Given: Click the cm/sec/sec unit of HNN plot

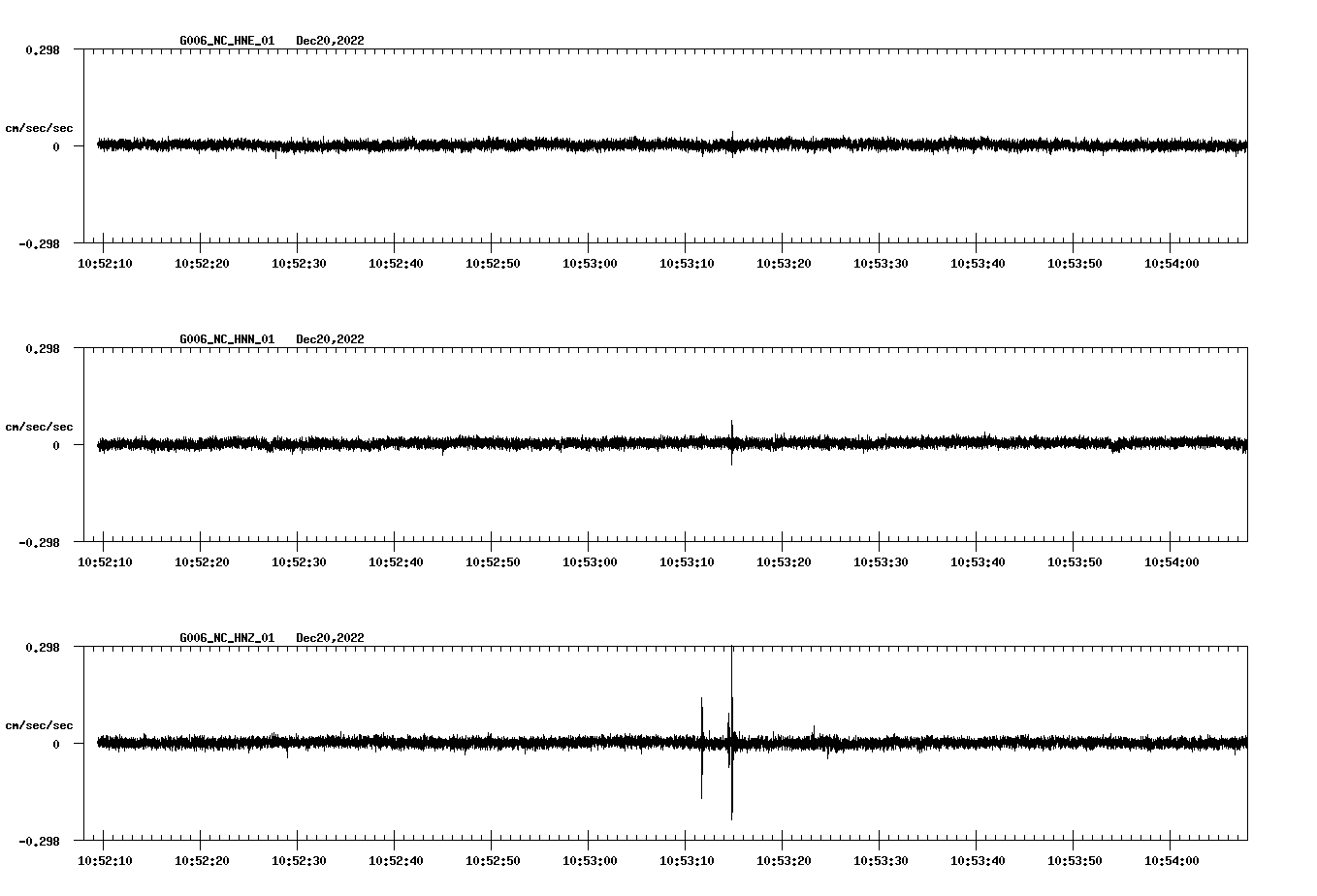Looking at the screenshot, I should coord(40,427).
